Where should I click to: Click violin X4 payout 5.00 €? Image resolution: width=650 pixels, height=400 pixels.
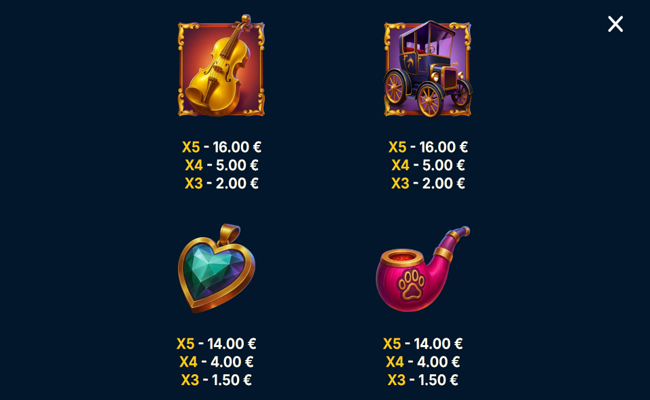point(222,165)
